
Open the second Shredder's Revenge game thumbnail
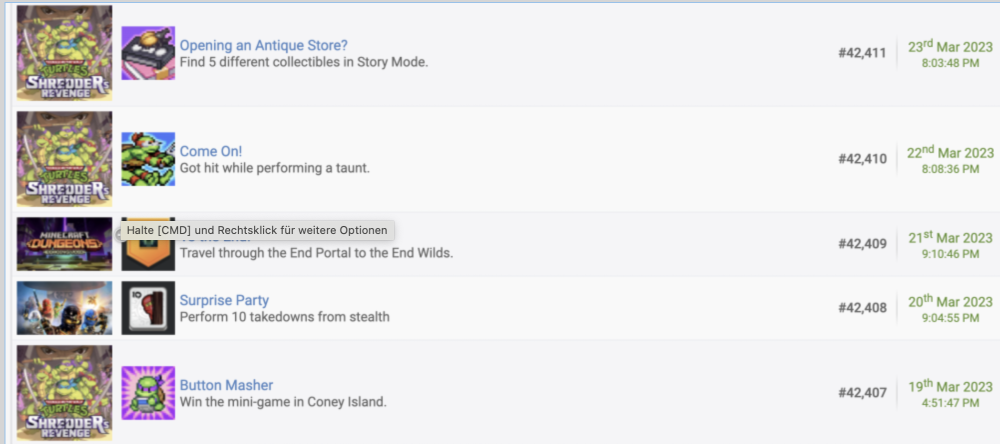pos(64,159)
